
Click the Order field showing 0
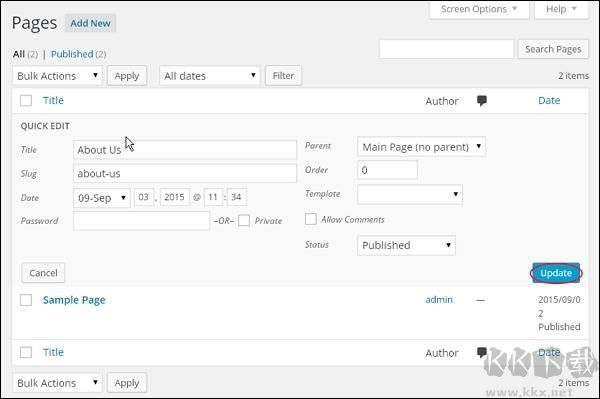(387, 170)
